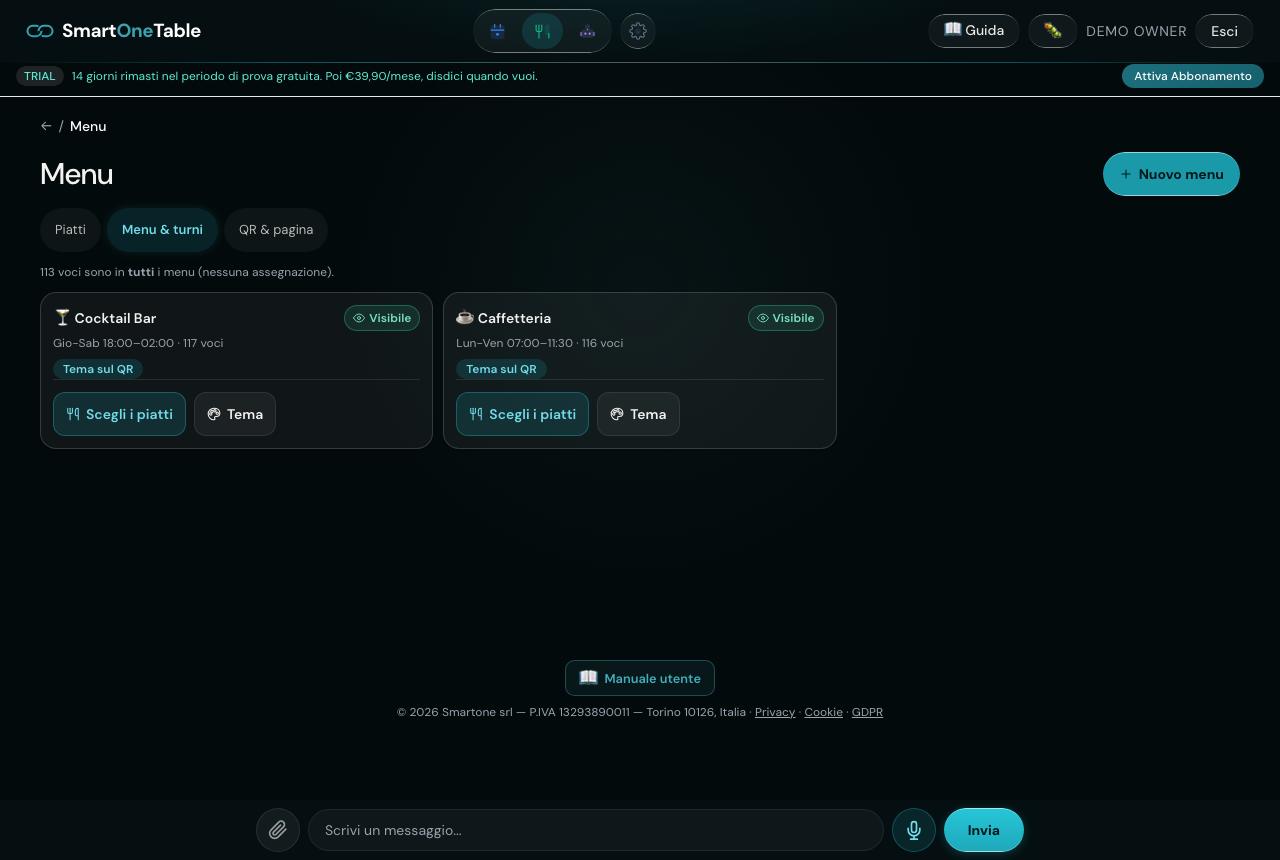Click the Cocktail Bar menu title
The height and width of the screenshot is (860, 1280).
(x=115, y=318)
